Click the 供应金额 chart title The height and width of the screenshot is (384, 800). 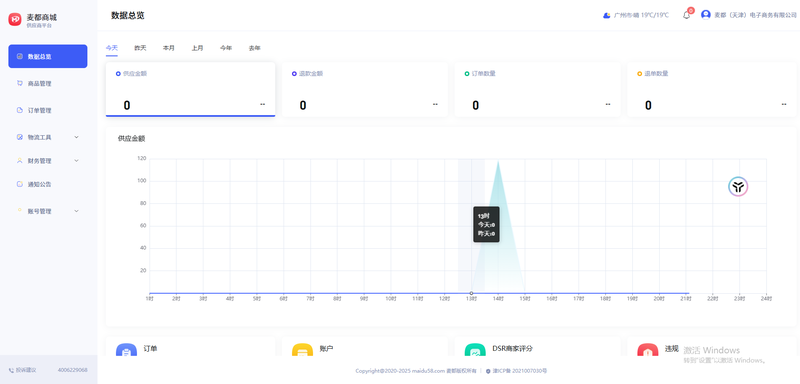pyautogui.click(x=131, y=138)
